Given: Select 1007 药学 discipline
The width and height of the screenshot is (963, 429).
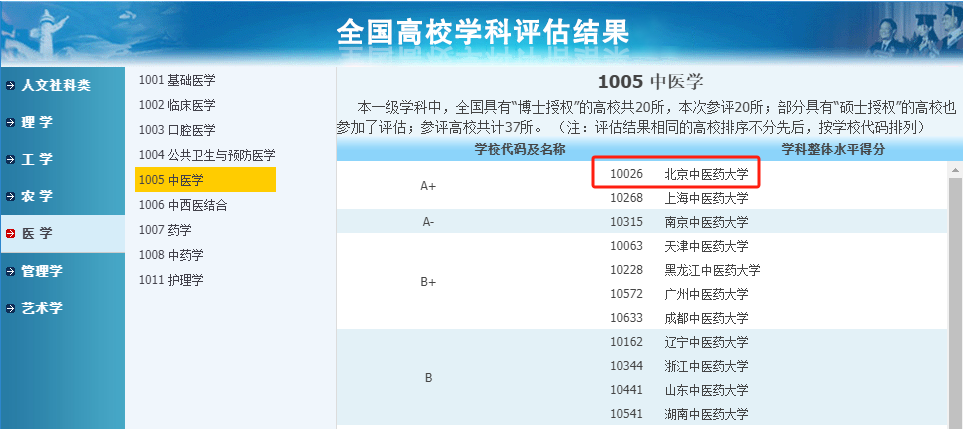Looking at the screenshot, I should pos(165,230).
